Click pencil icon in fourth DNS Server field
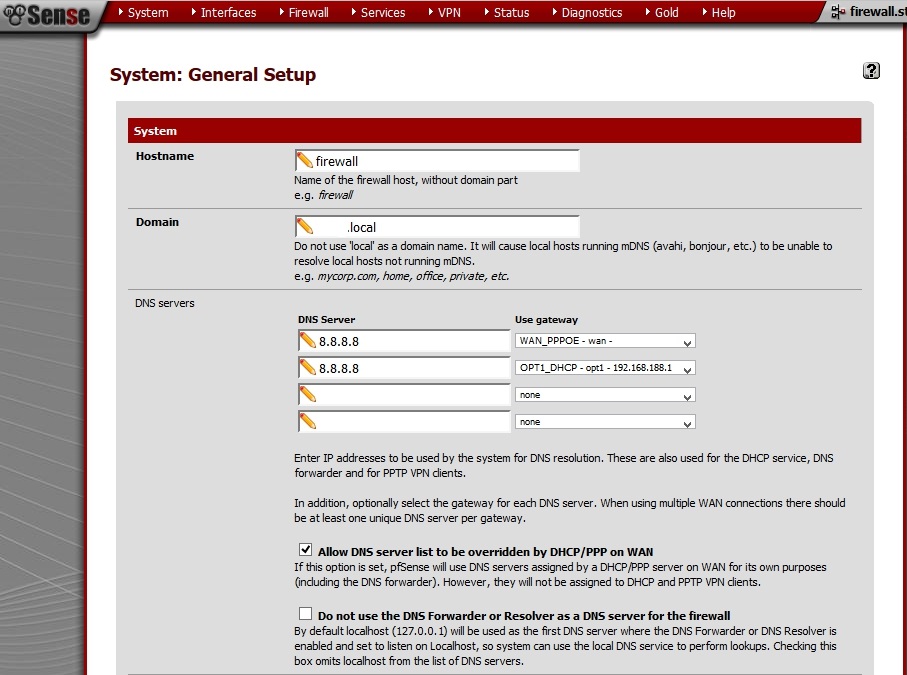Viewport: 907px width, 675px height. click(x=308, y=422)
